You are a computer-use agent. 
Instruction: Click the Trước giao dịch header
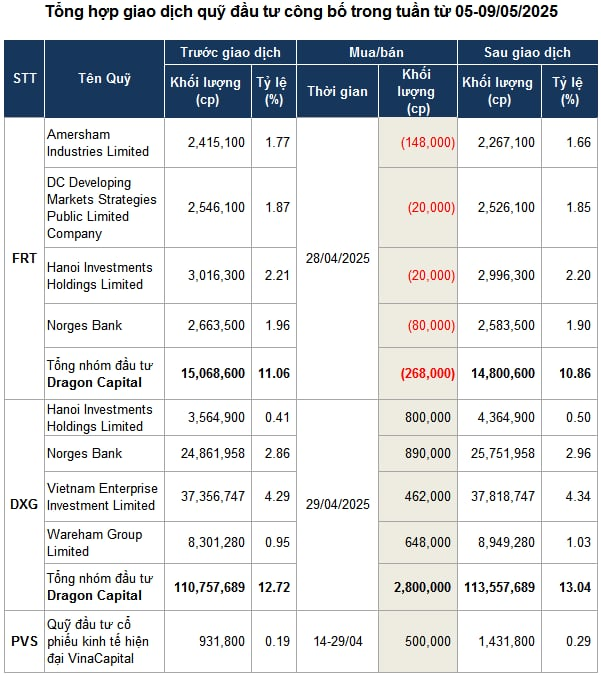pos(230,52)
